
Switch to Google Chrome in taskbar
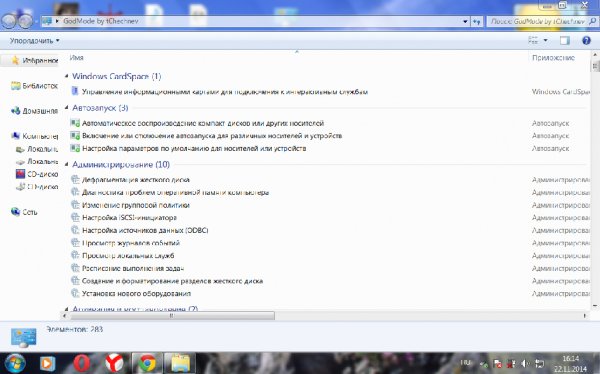147,363
